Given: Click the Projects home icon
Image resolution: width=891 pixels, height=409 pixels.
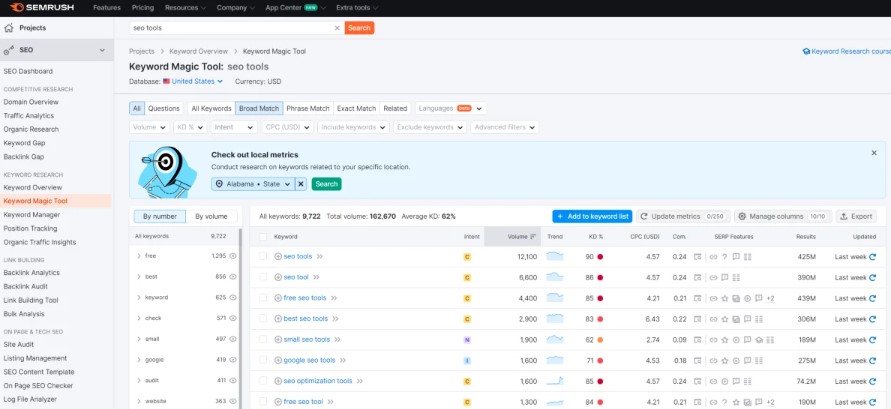Looking at the screenshot, I should pyautogui.click(x=10, y=28).
